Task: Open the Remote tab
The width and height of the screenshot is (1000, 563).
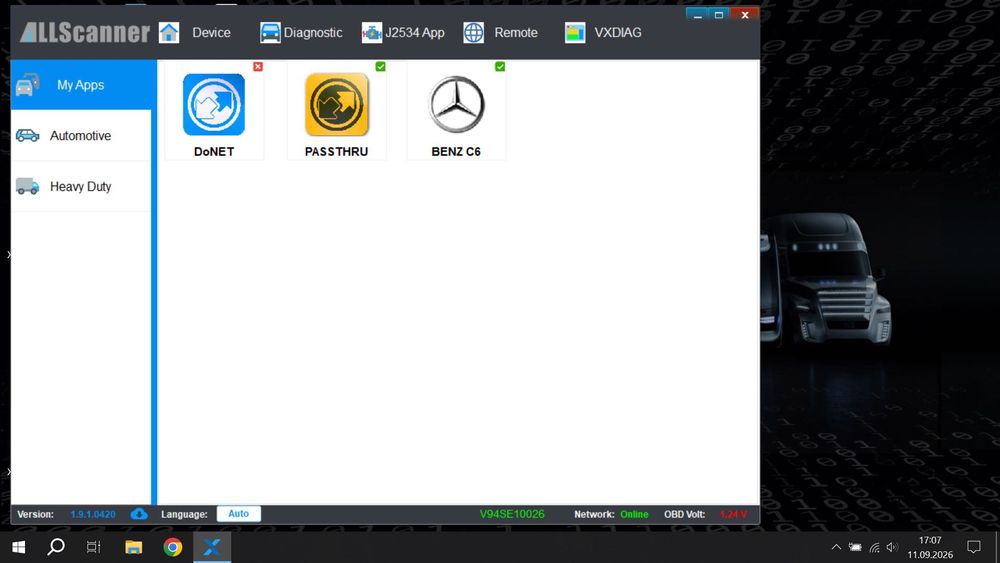Action: tap(516, 33)
